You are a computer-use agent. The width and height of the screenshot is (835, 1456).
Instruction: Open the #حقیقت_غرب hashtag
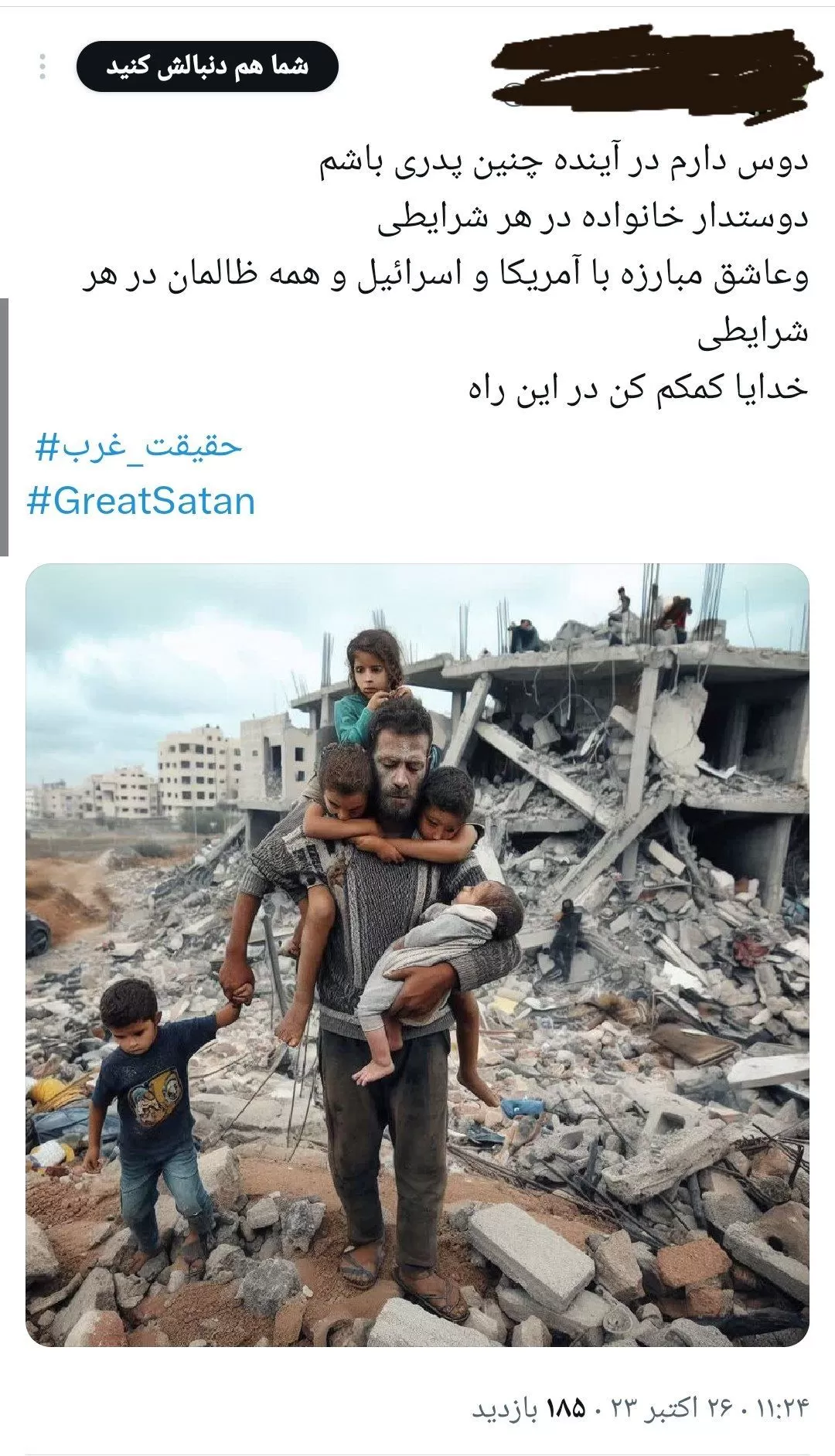pos(139,447)
